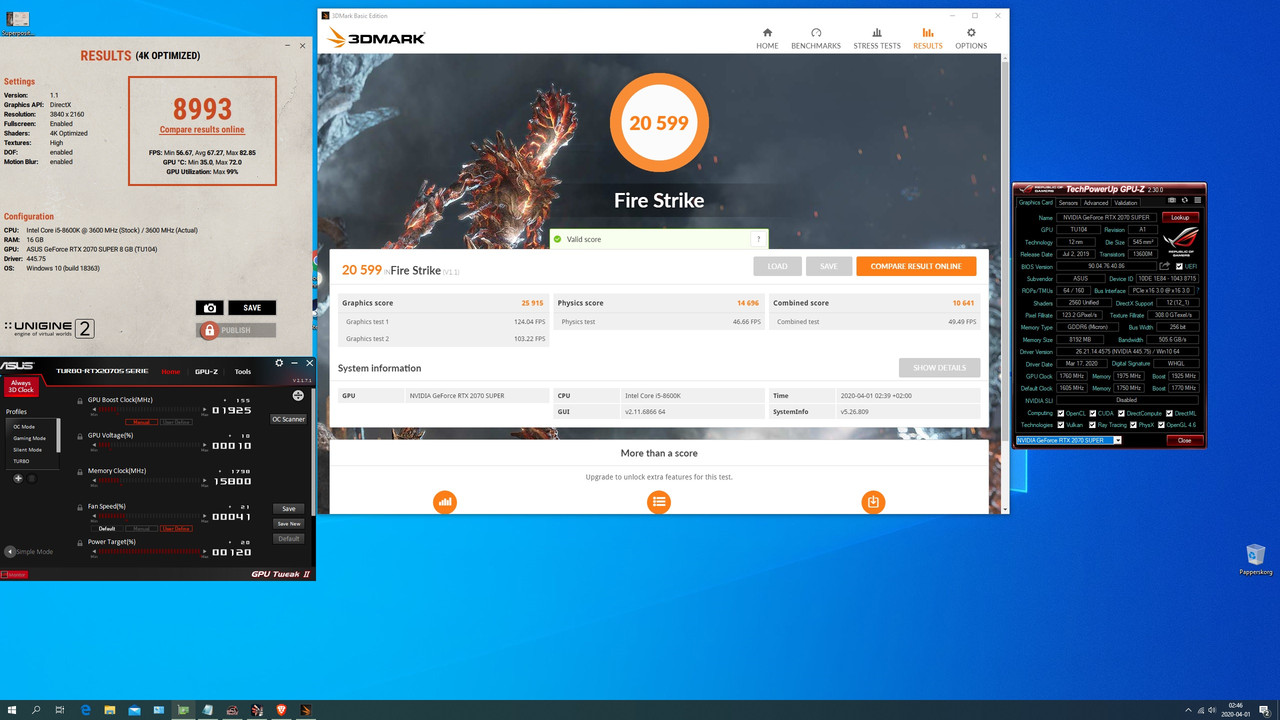The image size is (1280, 720).
Task: Take screenshot with Superposition camera button
Action: click(209, 308)
